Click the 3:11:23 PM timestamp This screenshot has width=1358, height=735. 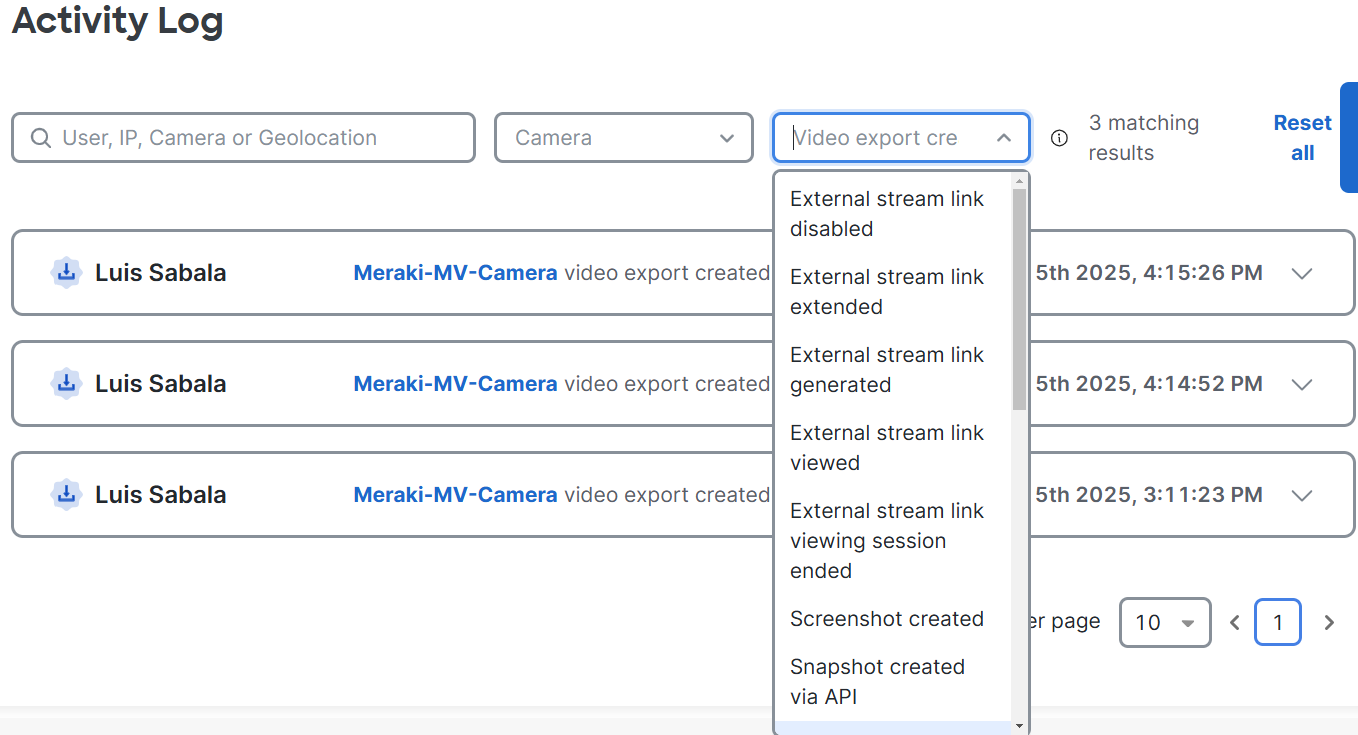tap(1149, 495)
